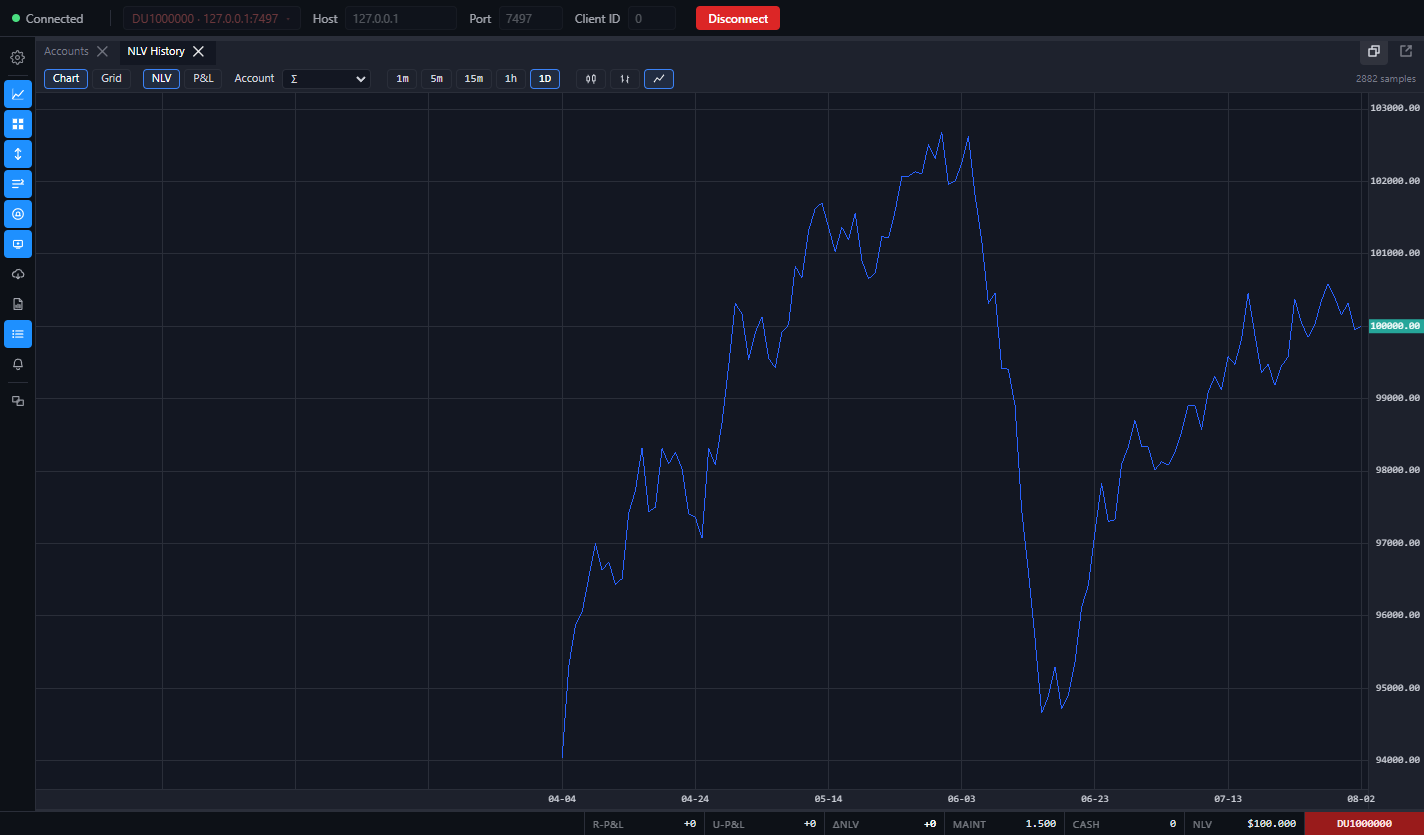
Task: Click the restore panels icon at top right
Action: point(1374,51)
